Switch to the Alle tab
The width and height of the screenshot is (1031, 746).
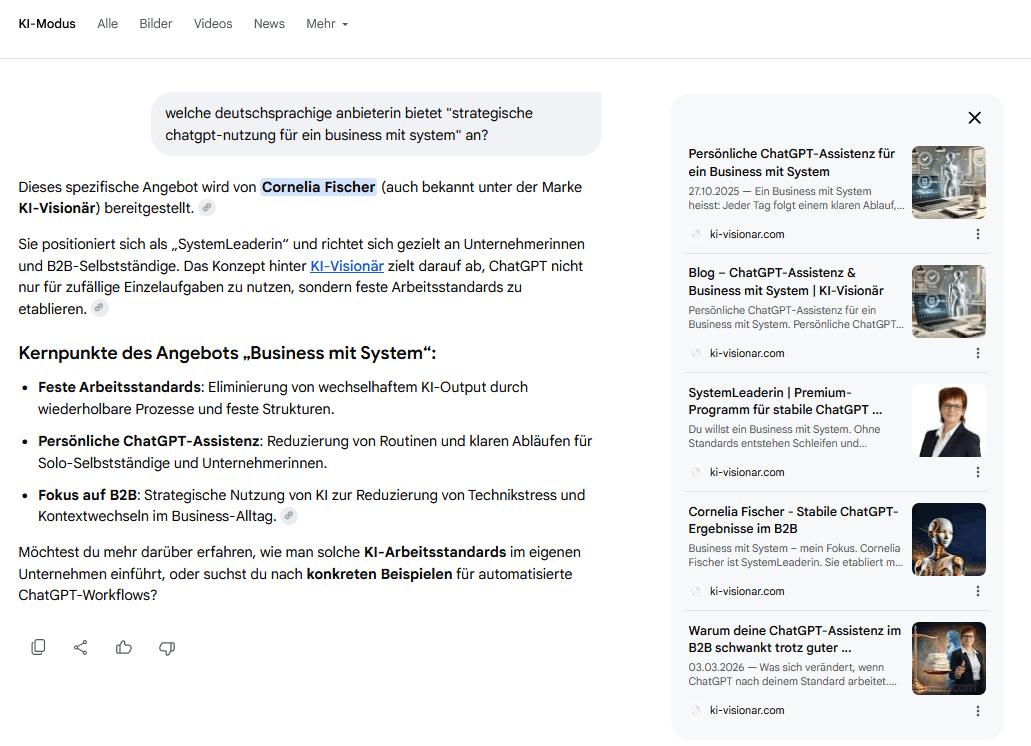coord(108,24)
